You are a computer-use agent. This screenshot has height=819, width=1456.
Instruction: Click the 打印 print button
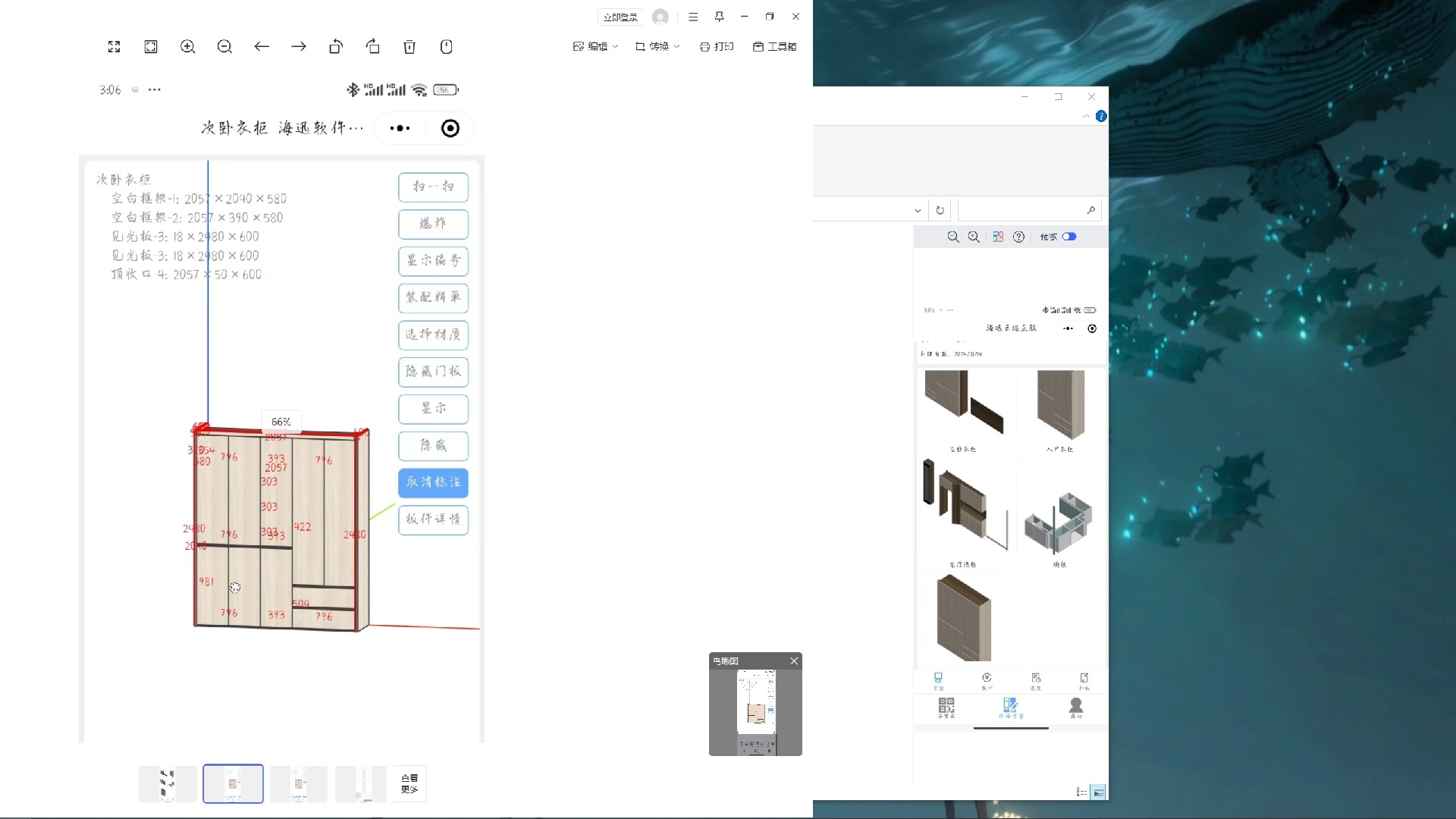(717, 46)
